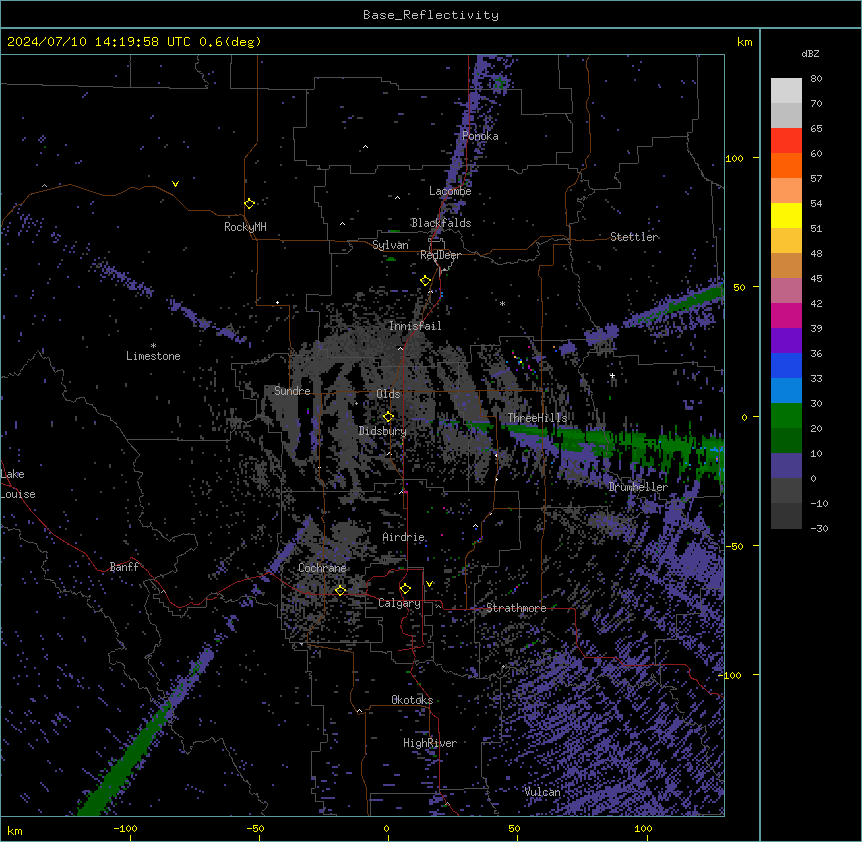Click the blue 36-33 dBZ legend swatch

click(786, 365)
